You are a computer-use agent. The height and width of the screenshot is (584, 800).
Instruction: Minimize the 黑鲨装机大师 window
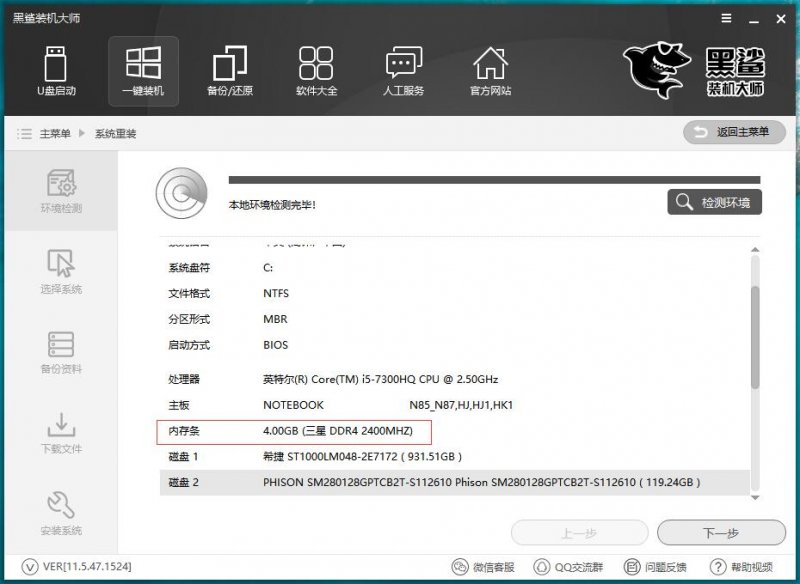point(754,20)
